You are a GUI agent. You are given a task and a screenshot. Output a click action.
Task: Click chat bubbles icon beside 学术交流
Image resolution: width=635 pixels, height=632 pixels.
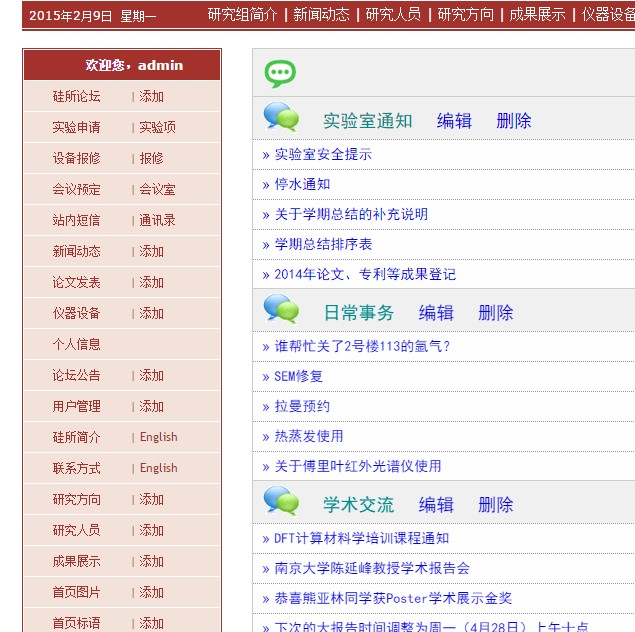tap(281, 501)
